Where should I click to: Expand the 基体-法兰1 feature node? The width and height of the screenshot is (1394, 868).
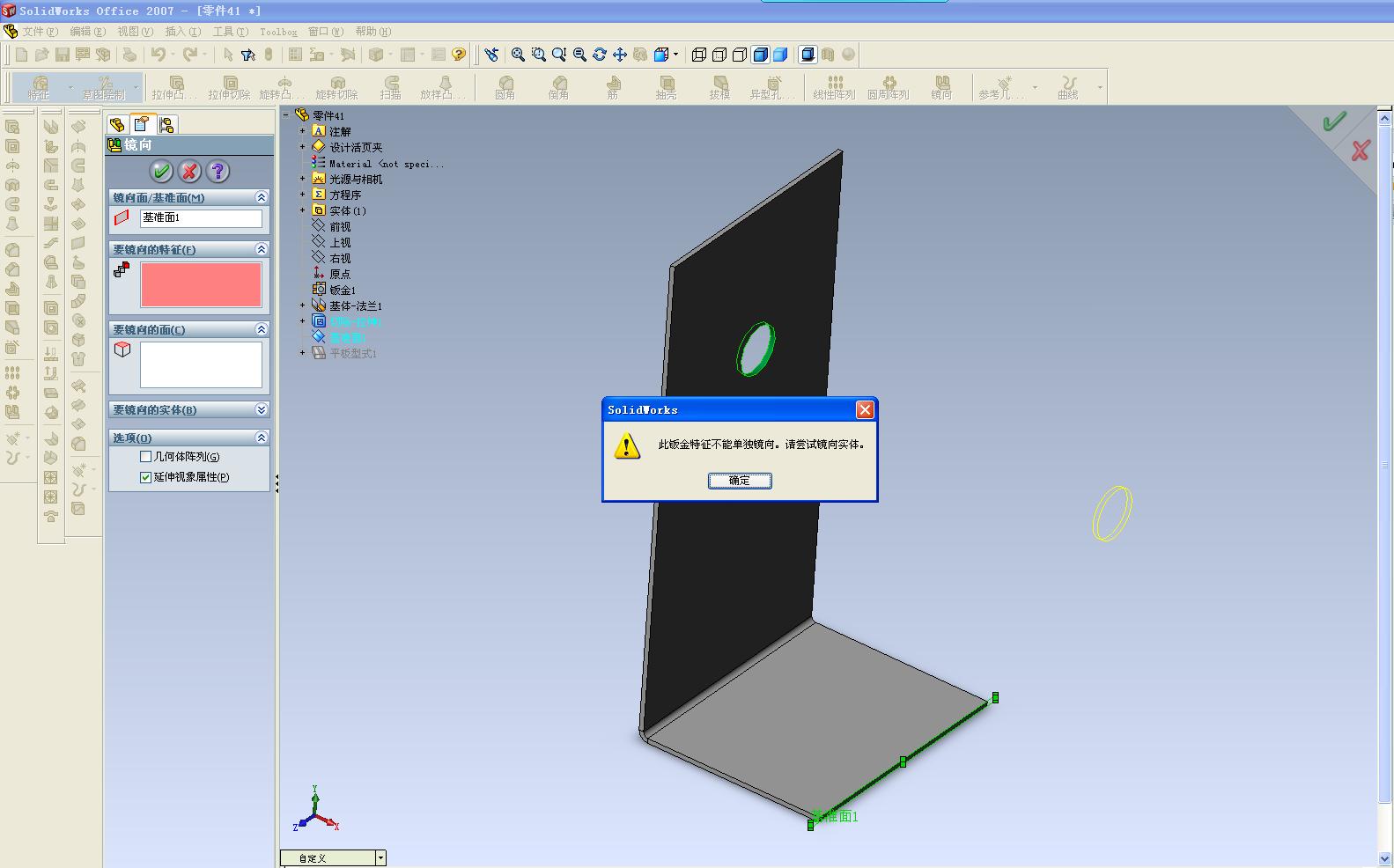pos(302,305)
